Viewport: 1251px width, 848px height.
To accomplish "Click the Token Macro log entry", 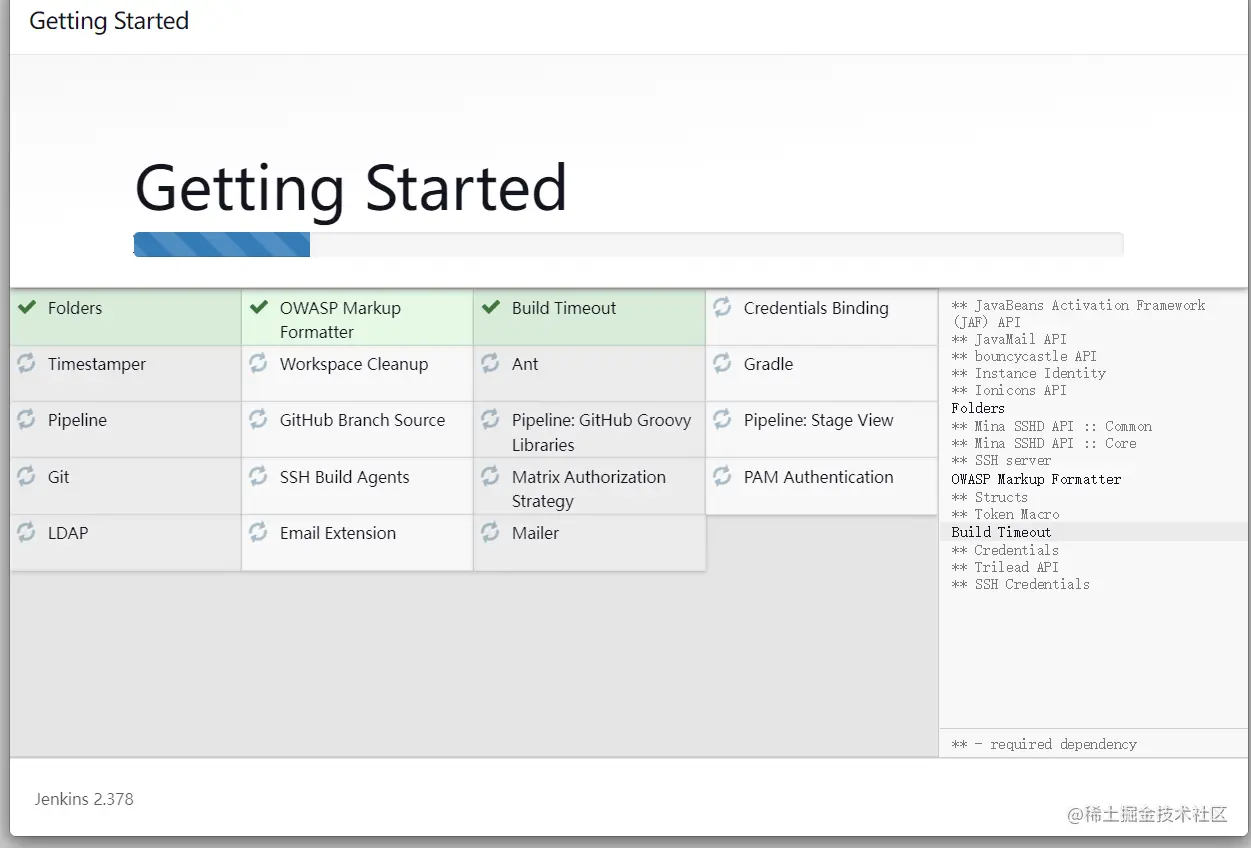I will [x=1005, y=514].
